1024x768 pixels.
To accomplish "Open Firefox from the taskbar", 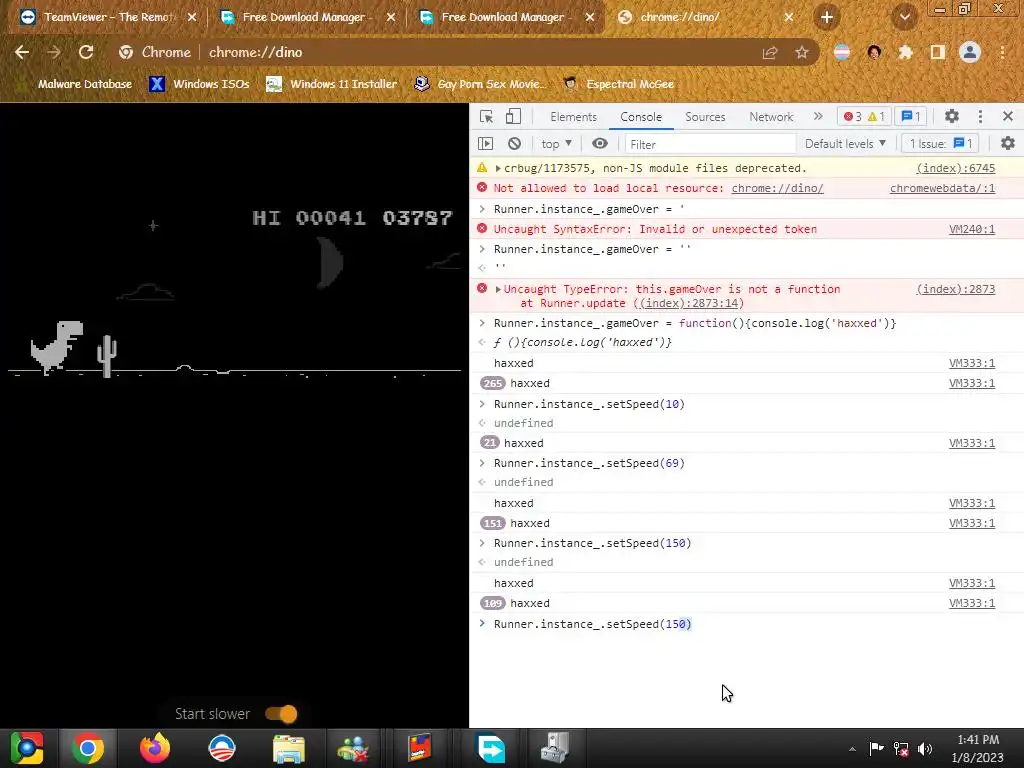I will pyautogui.click(x=155, y=748).
